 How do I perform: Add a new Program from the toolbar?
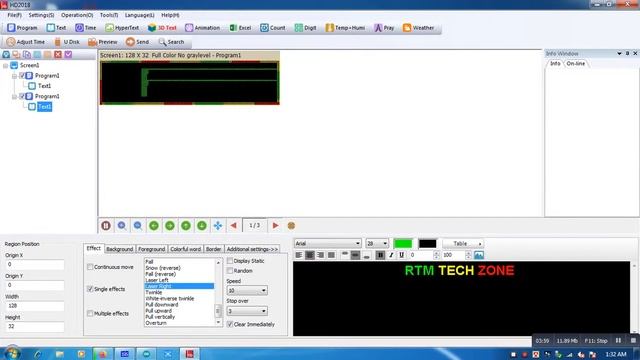point(22,28)
